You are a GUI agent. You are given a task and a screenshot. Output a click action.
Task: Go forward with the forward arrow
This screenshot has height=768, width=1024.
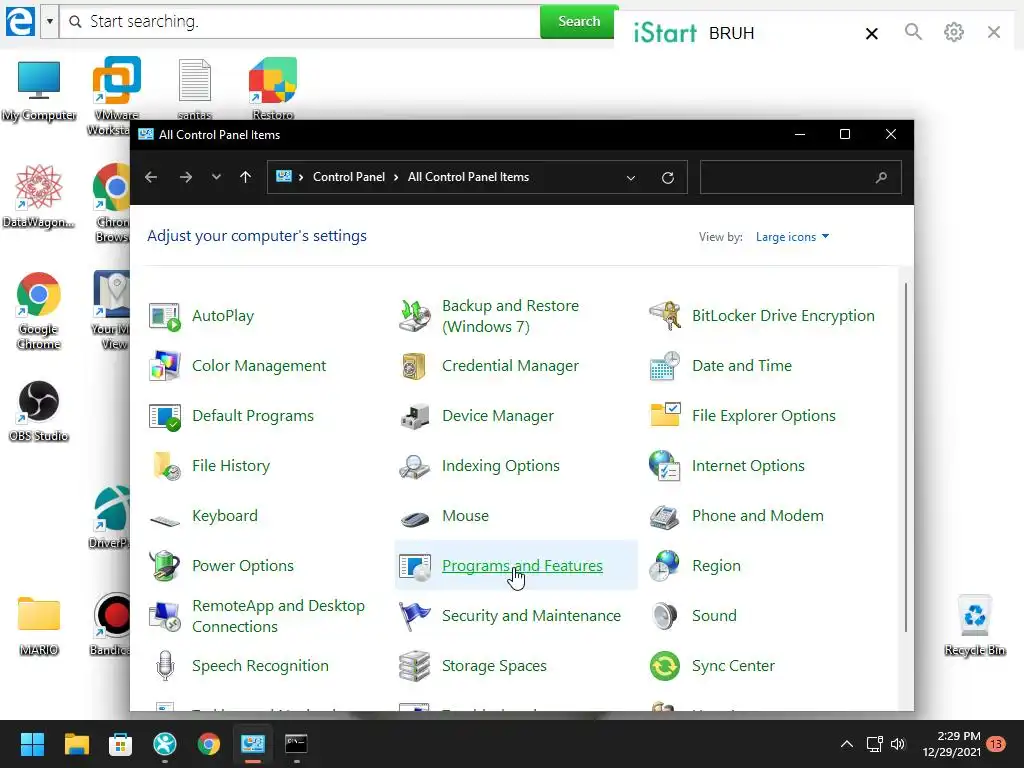(185, 177)
